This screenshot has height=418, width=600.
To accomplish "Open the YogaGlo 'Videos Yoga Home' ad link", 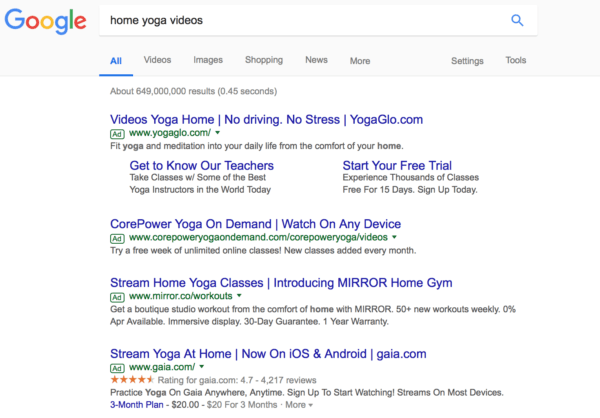I will pyautogui.click(x=266, y=119).
